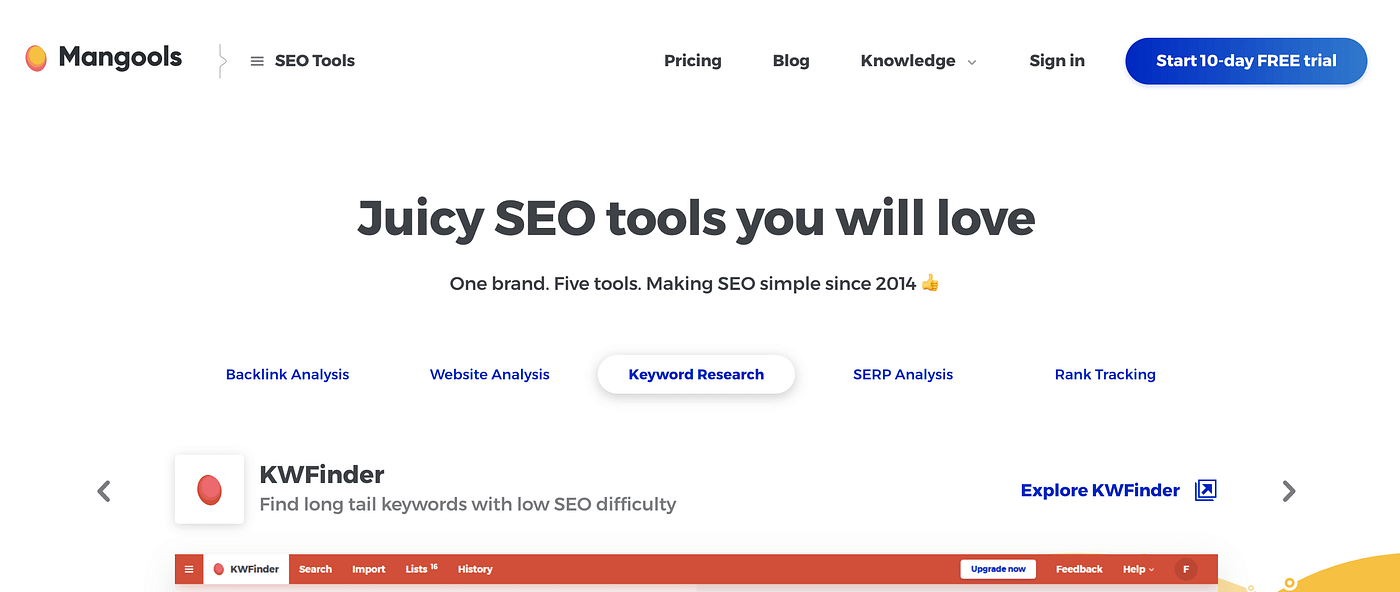Click Start 10-day FREE trial button

coord(1246,61)
